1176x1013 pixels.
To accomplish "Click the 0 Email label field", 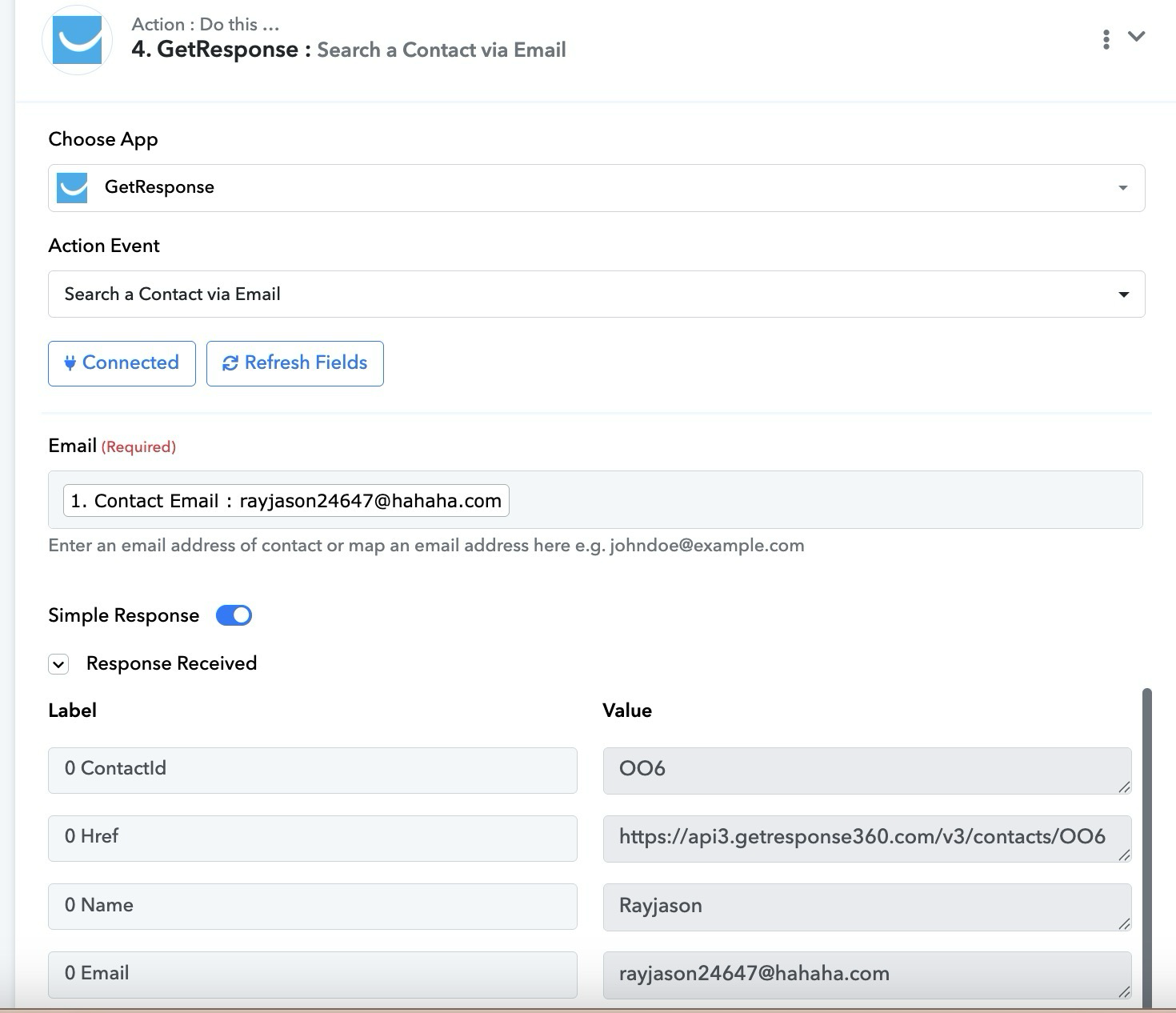I will 312,974.
